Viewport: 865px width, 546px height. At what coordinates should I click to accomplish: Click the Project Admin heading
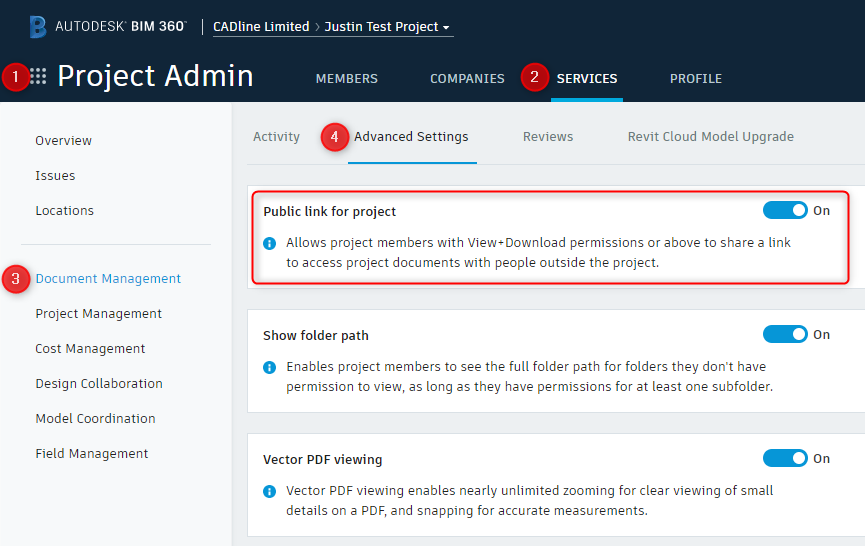(x=155, y=76)
